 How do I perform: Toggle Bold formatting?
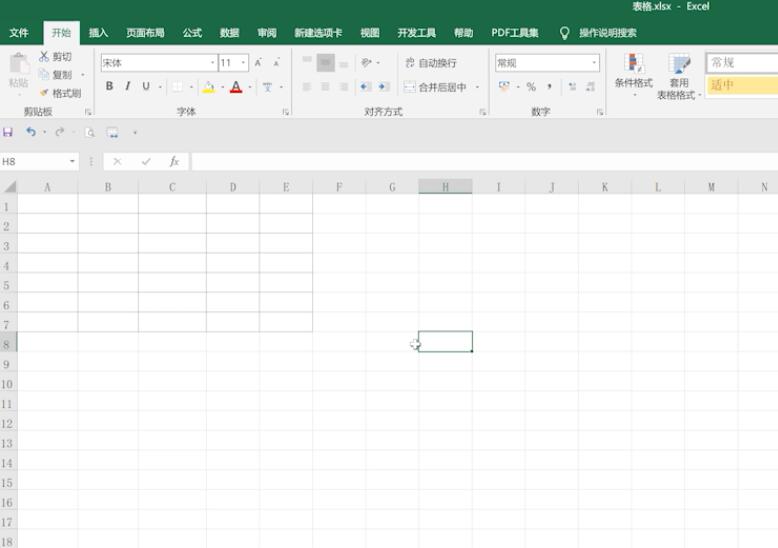(109, 86)
